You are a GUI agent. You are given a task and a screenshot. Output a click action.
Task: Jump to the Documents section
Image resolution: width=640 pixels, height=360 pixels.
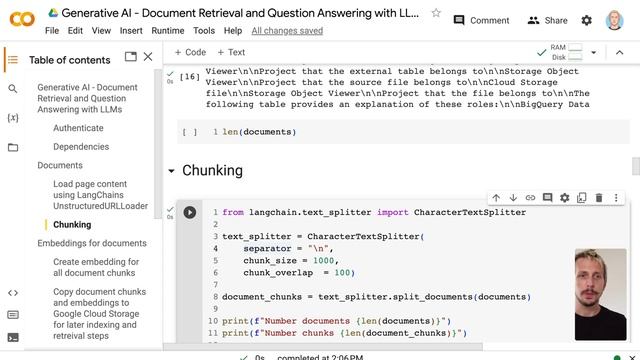60,165
